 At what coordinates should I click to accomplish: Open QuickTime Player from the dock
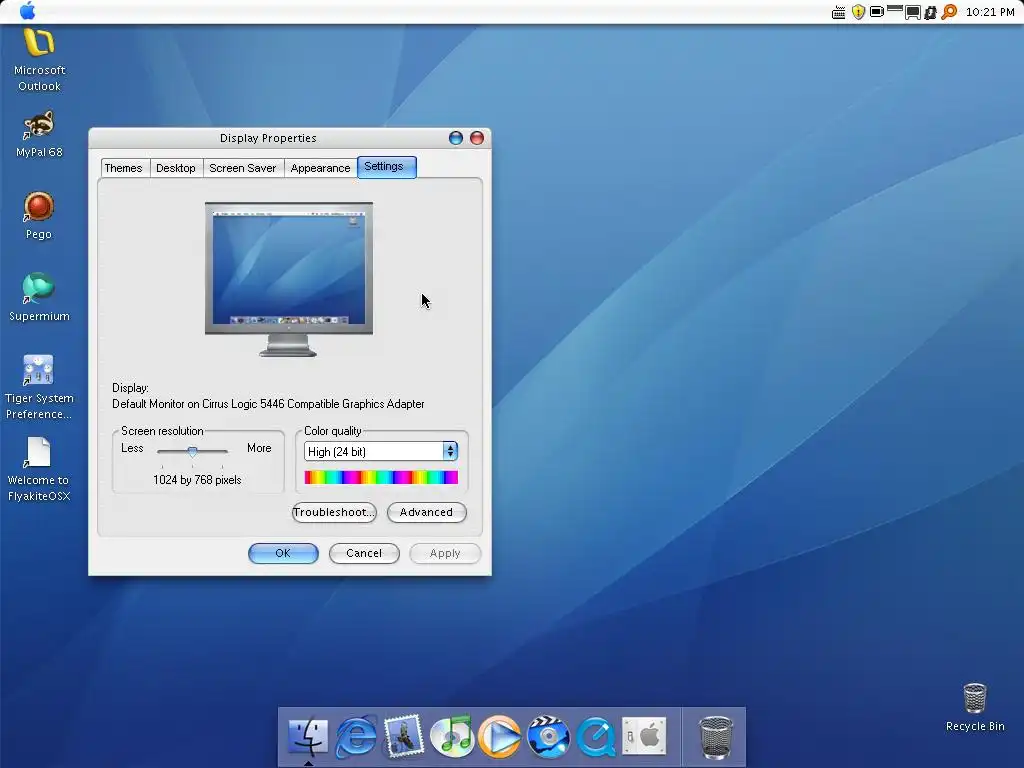click(596, 737)
